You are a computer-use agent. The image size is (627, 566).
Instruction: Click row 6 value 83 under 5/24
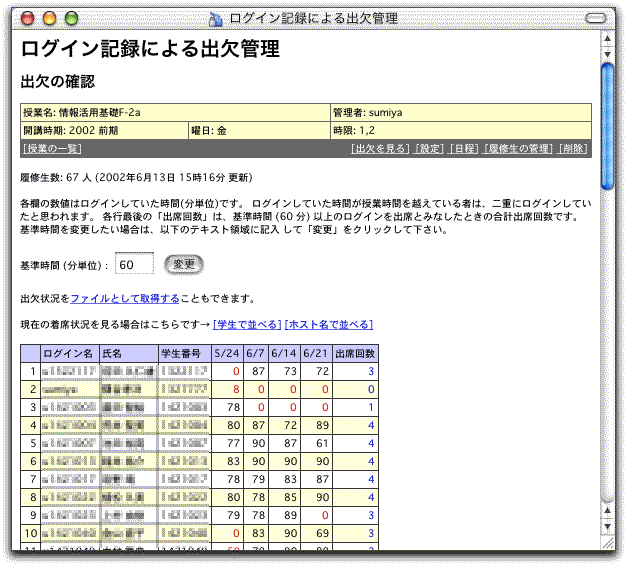point(233,461)
